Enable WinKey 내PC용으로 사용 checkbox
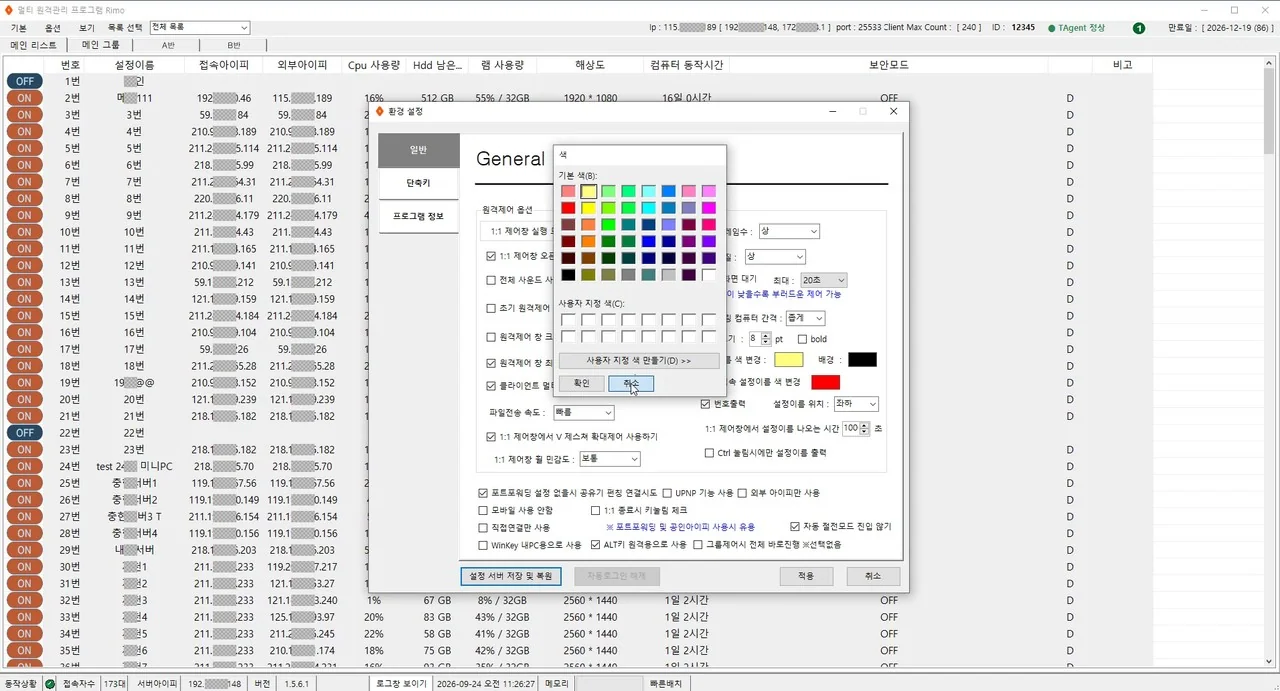This screenshot has height=691, width=1280. 484,545
